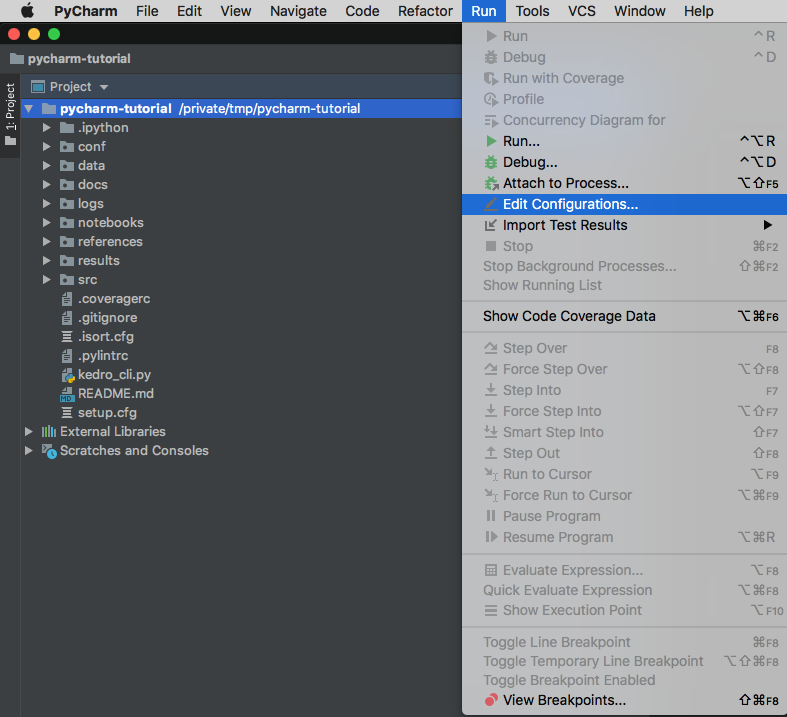Open the Refactor menu

[x=425, y=11]
